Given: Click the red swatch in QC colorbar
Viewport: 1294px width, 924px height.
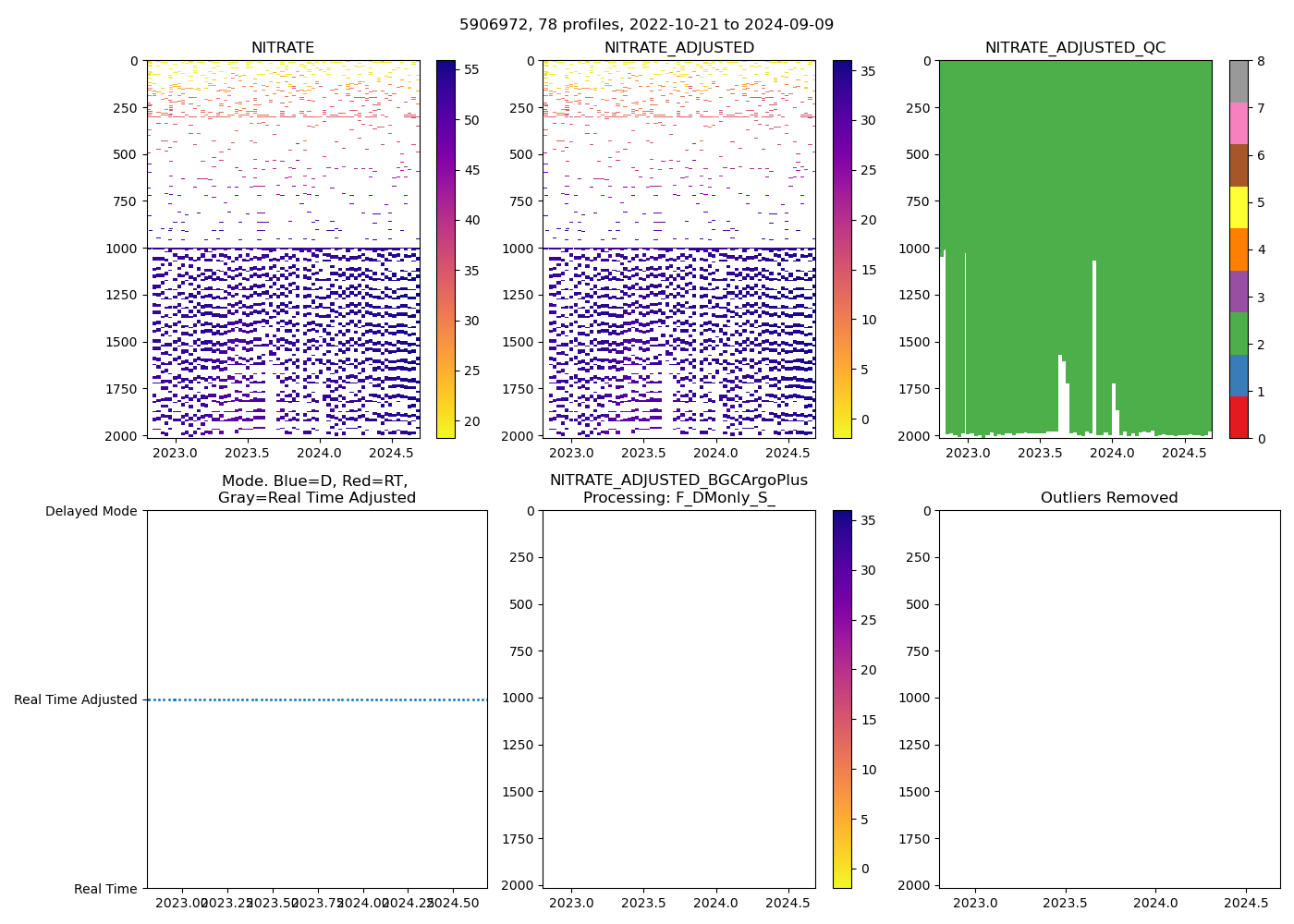Looking at the screenshot, I should pos(1239,417).
